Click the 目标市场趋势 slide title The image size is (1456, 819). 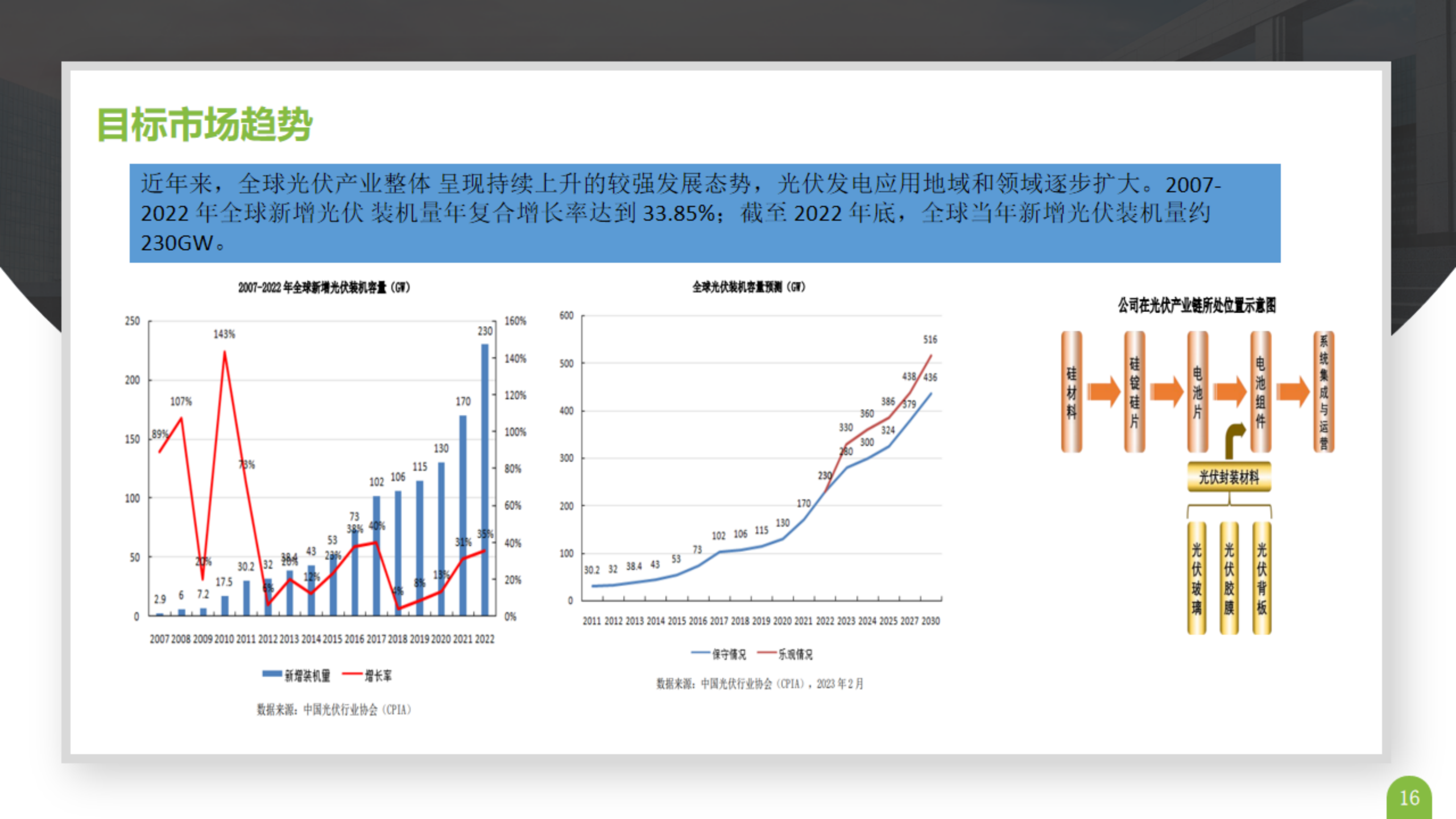(205, 124)
